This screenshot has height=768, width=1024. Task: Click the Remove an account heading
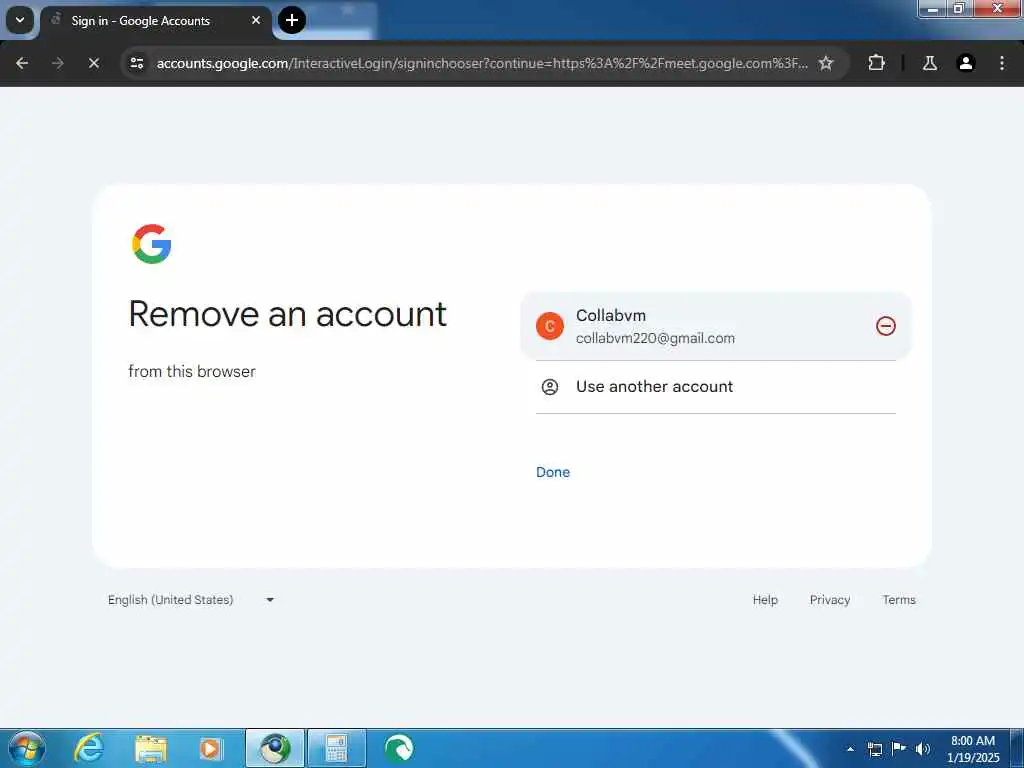pos(287,314)
